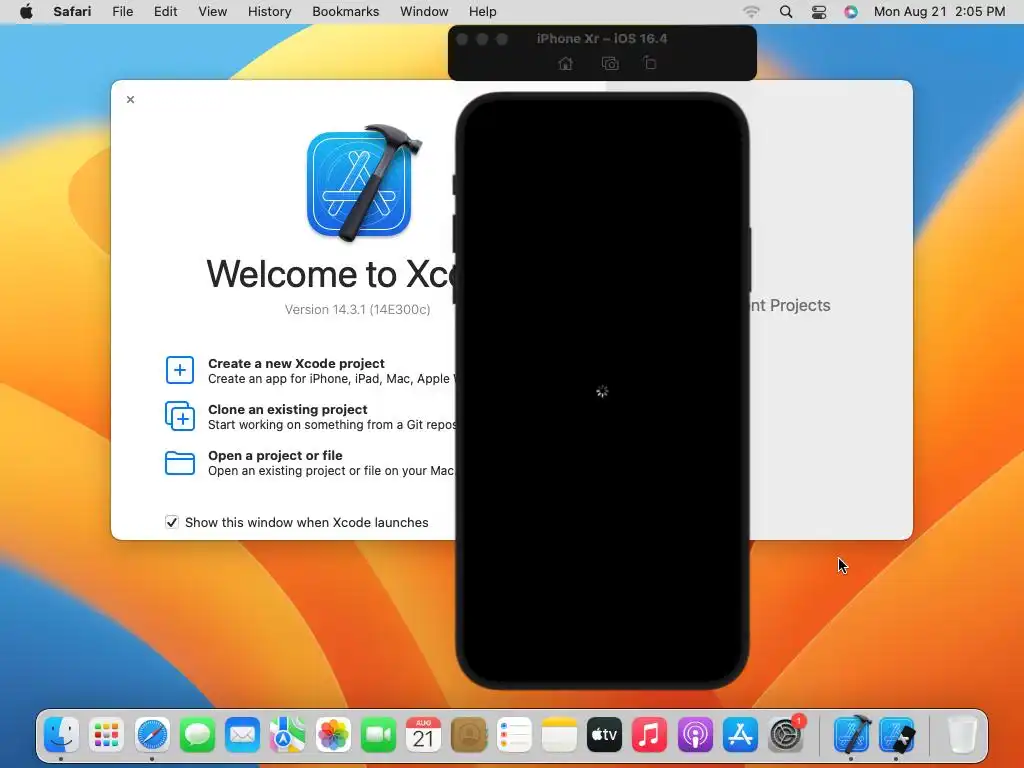Open FaceTime from the Dock
The width and height of the screenshot is (1024, 768).
coord(378,735)
